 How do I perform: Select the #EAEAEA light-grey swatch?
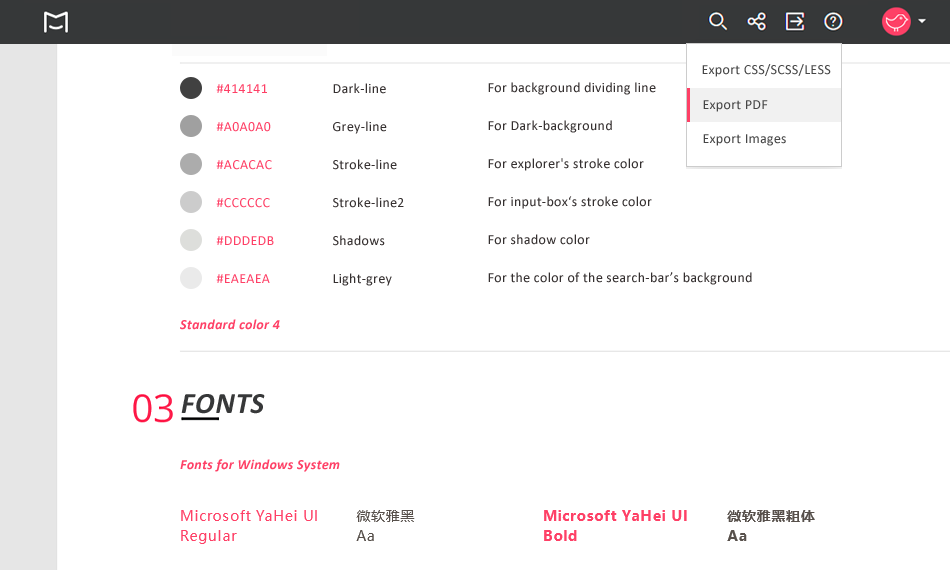point(191,278)
